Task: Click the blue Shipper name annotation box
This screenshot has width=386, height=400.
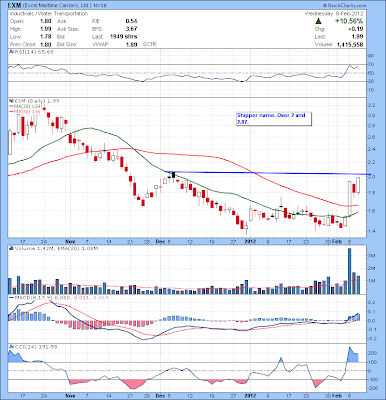Action: pyautogui.click(x=274, y=119)
